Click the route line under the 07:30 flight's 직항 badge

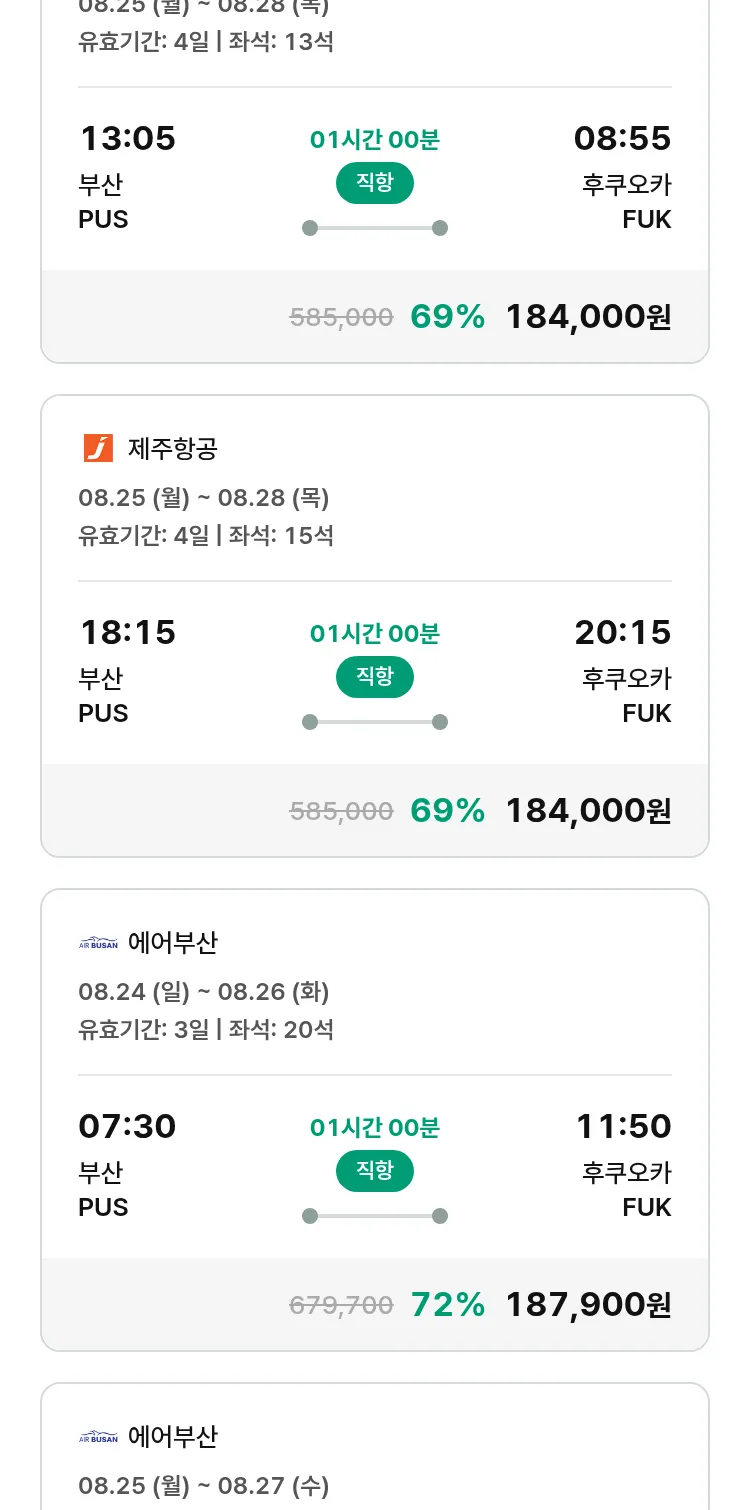point(375,1216)
